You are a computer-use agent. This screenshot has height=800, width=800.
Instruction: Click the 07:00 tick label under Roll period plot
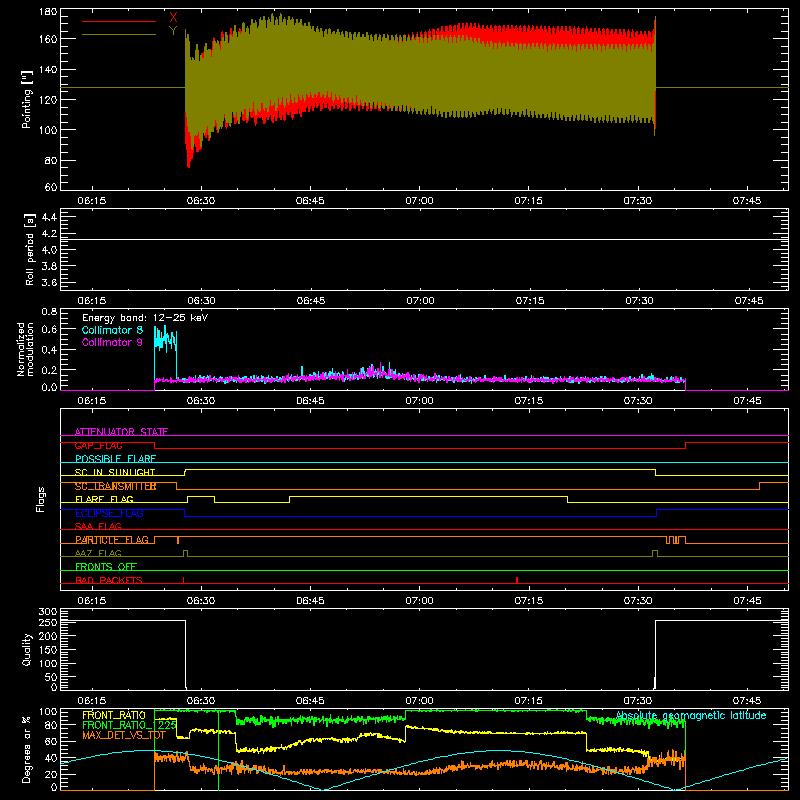(x=420, y=301)
